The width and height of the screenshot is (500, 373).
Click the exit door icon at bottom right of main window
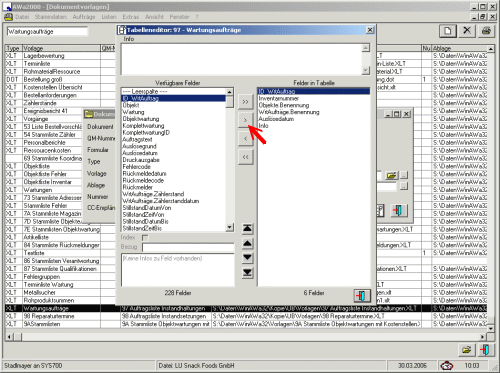click(x=486, y=350)
